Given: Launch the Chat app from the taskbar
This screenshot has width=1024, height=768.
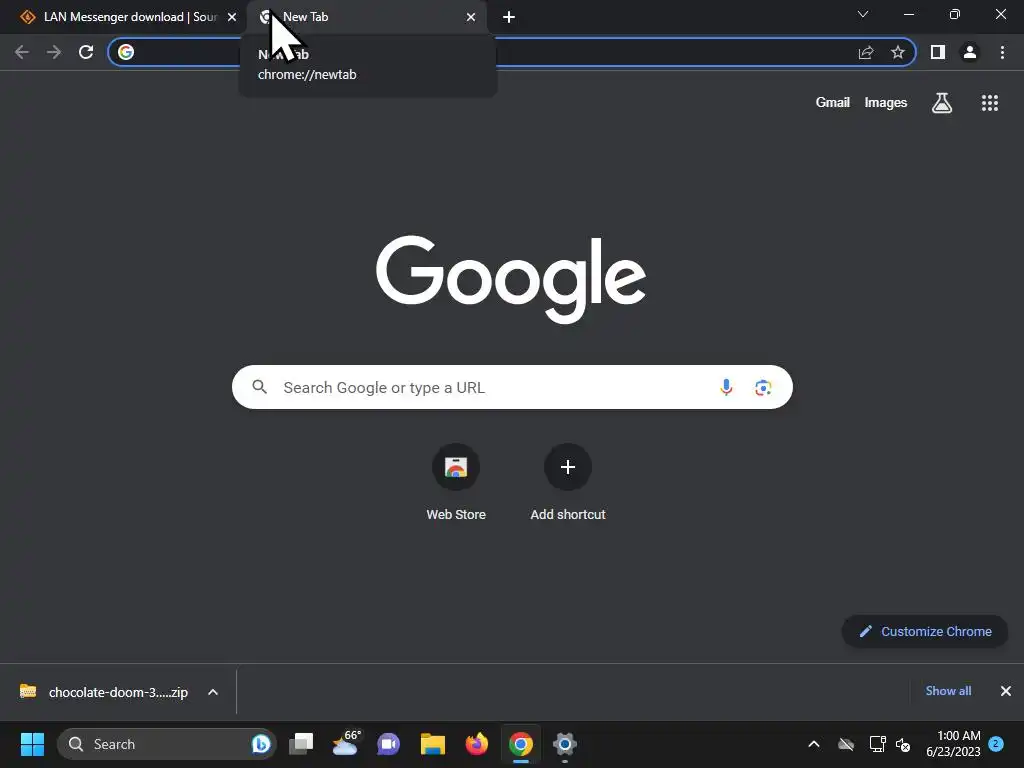Looking at the screenshot, I should (389, 744).
